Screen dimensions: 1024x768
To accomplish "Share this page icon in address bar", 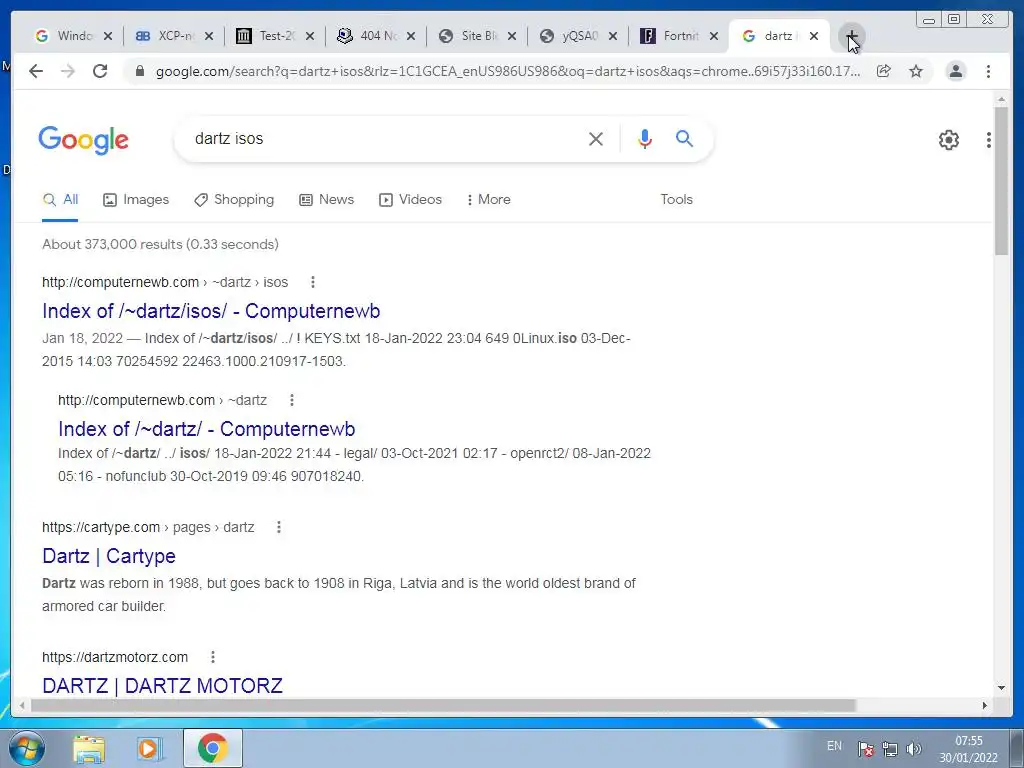I will point(884,71).
